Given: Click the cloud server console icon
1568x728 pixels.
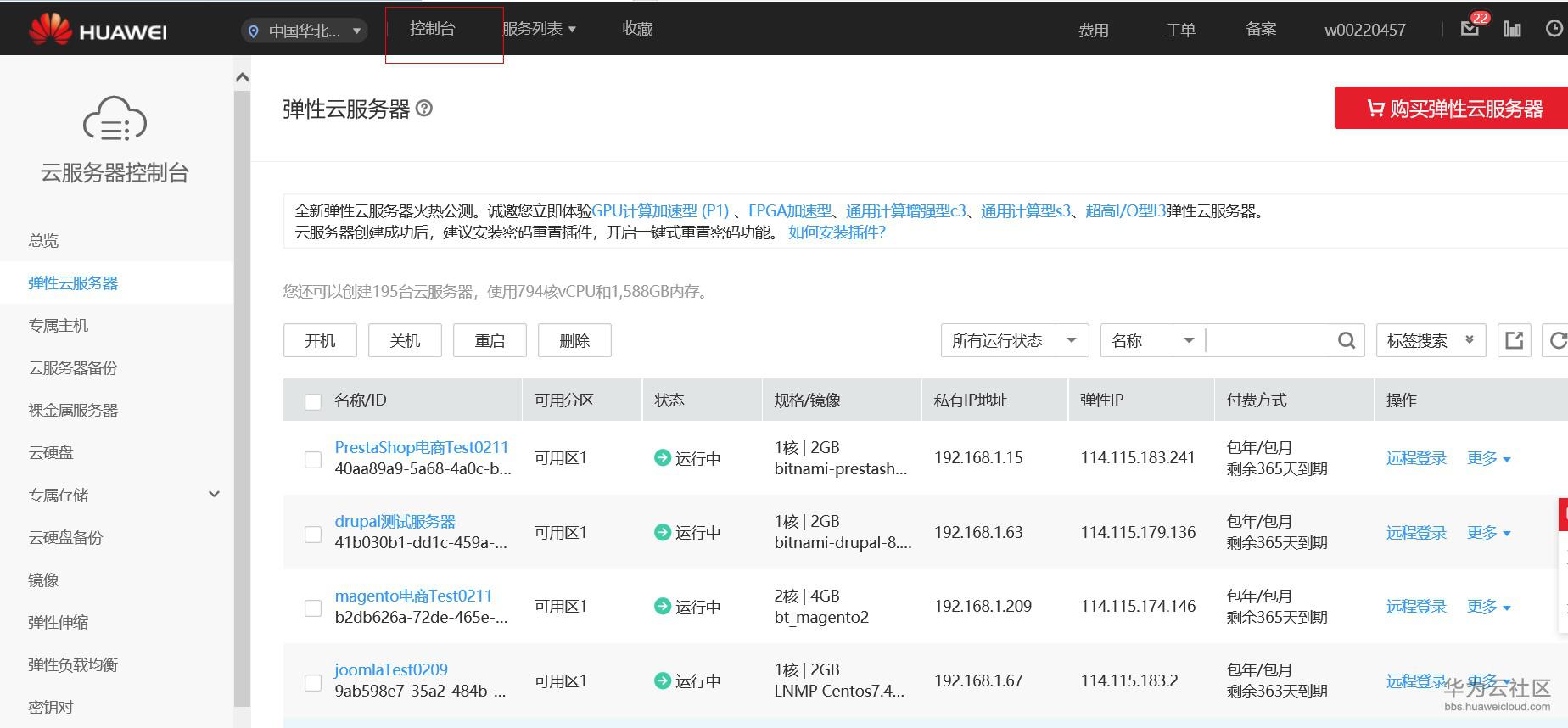Looking at the screenshot, I should pos(115,119).
